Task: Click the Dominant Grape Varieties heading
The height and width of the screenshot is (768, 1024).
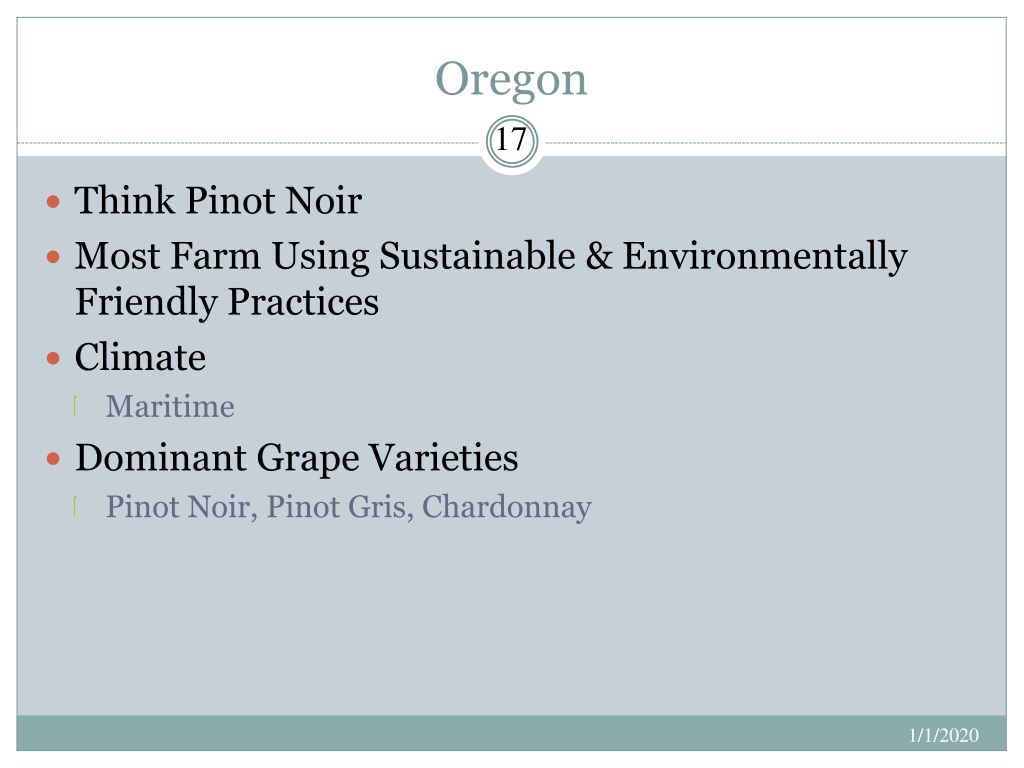Action: tap(296, 458)
